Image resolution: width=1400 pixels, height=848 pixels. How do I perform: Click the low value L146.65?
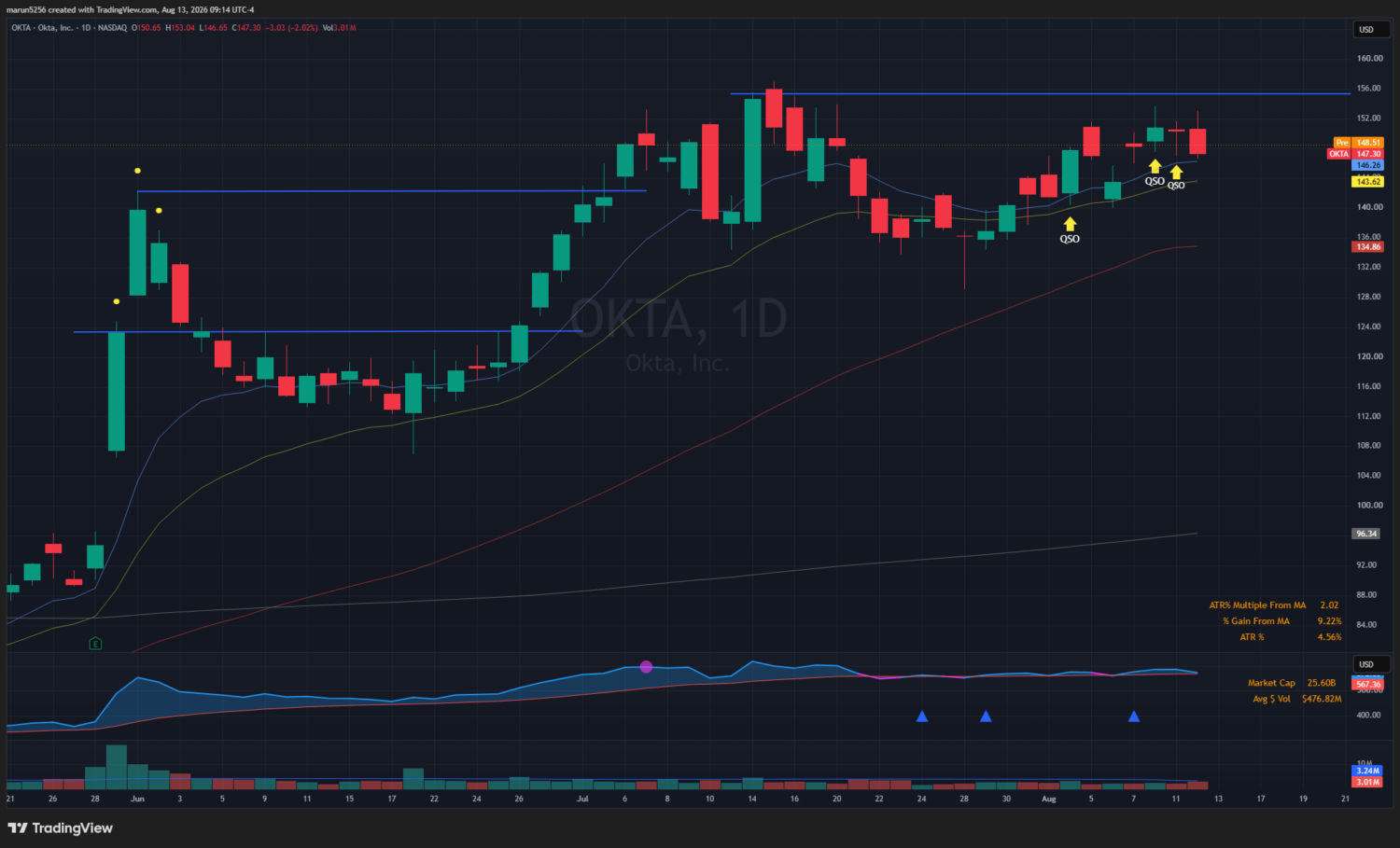click(x=214, y=28)
